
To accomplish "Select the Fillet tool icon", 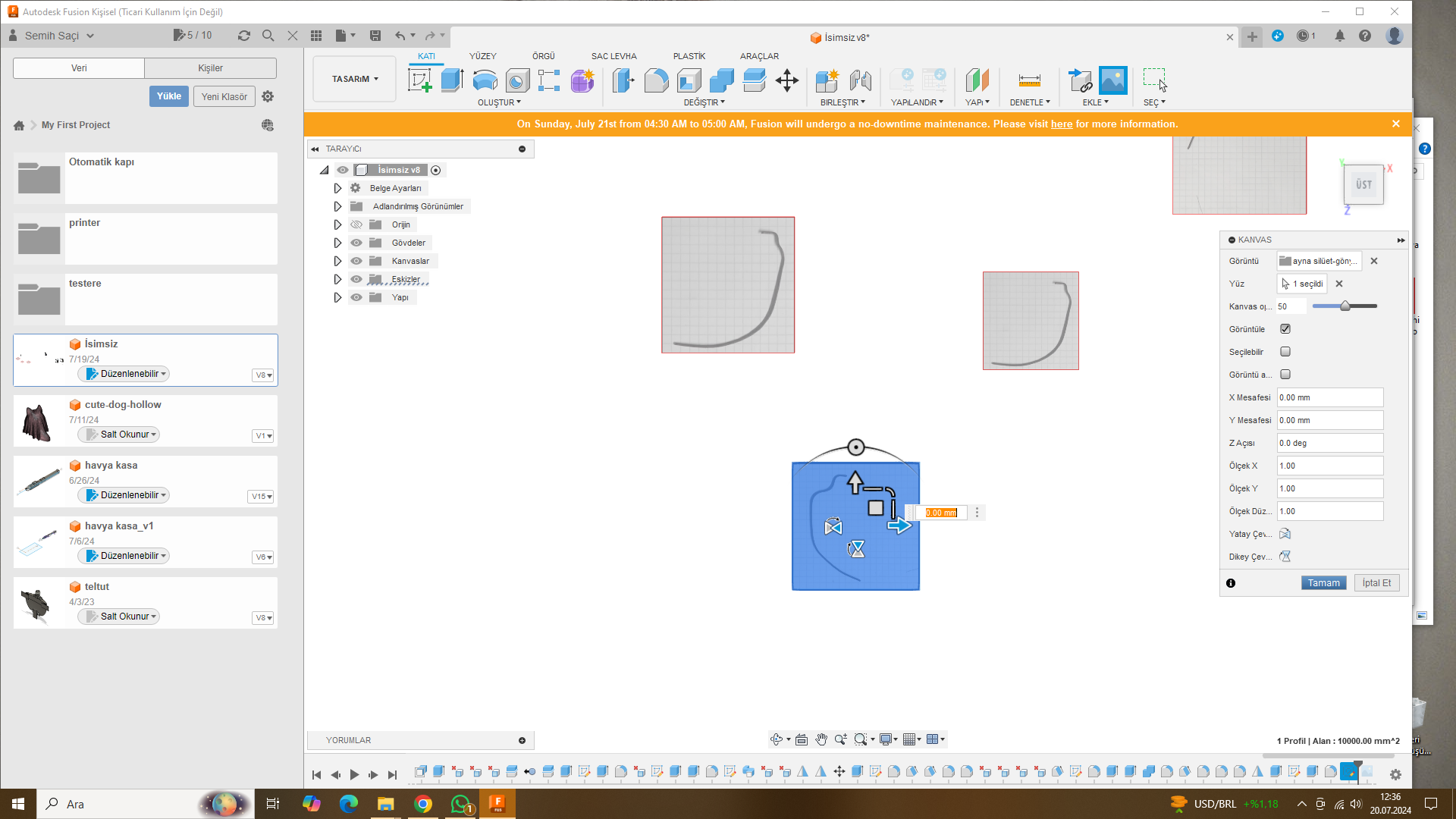I will click(x=656, y=80).
